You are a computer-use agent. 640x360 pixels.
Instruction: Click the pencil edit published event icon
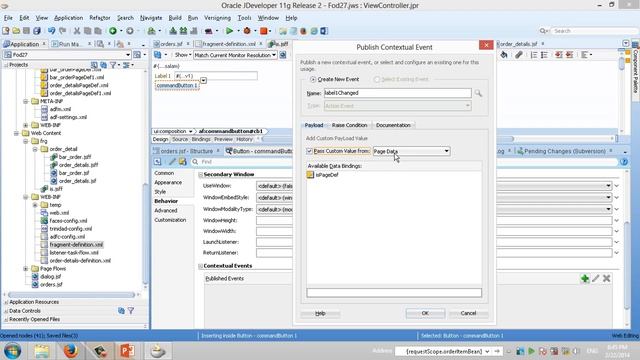(x=596, y=278)
